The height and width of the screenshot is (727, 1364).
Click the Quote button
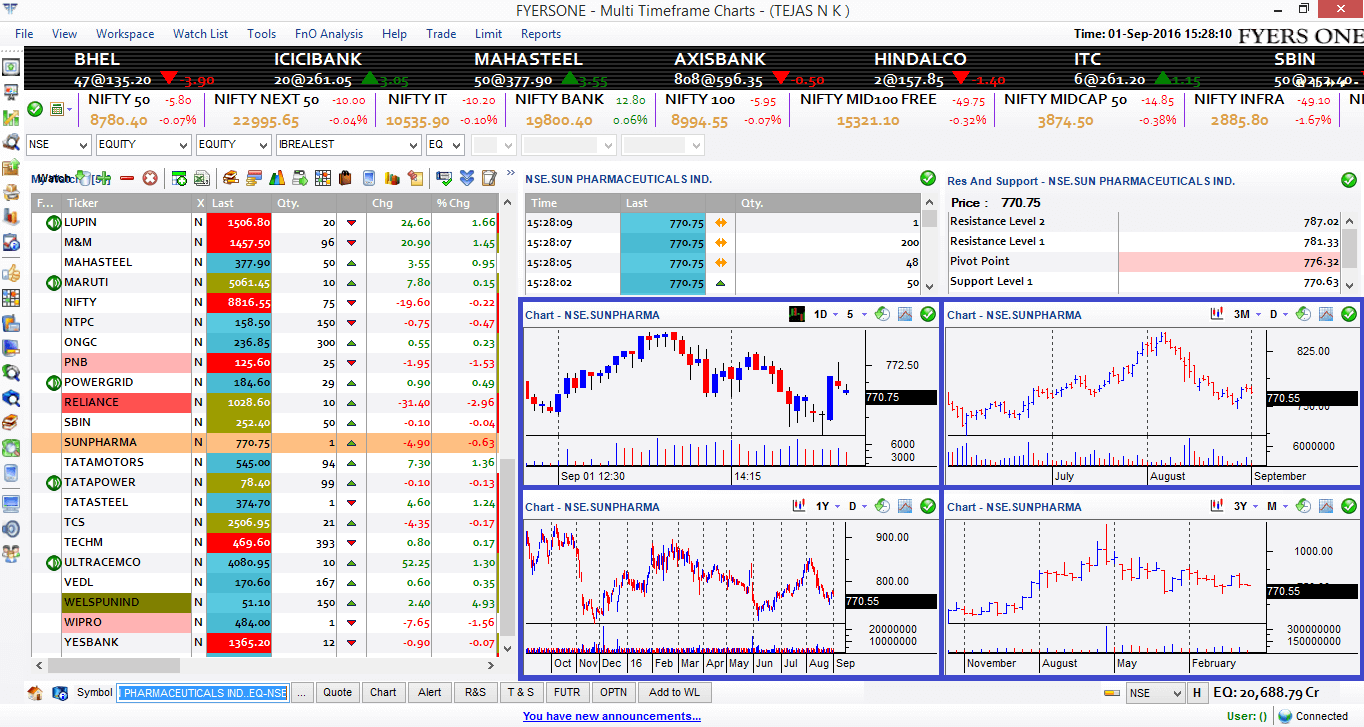click(337, 692)
